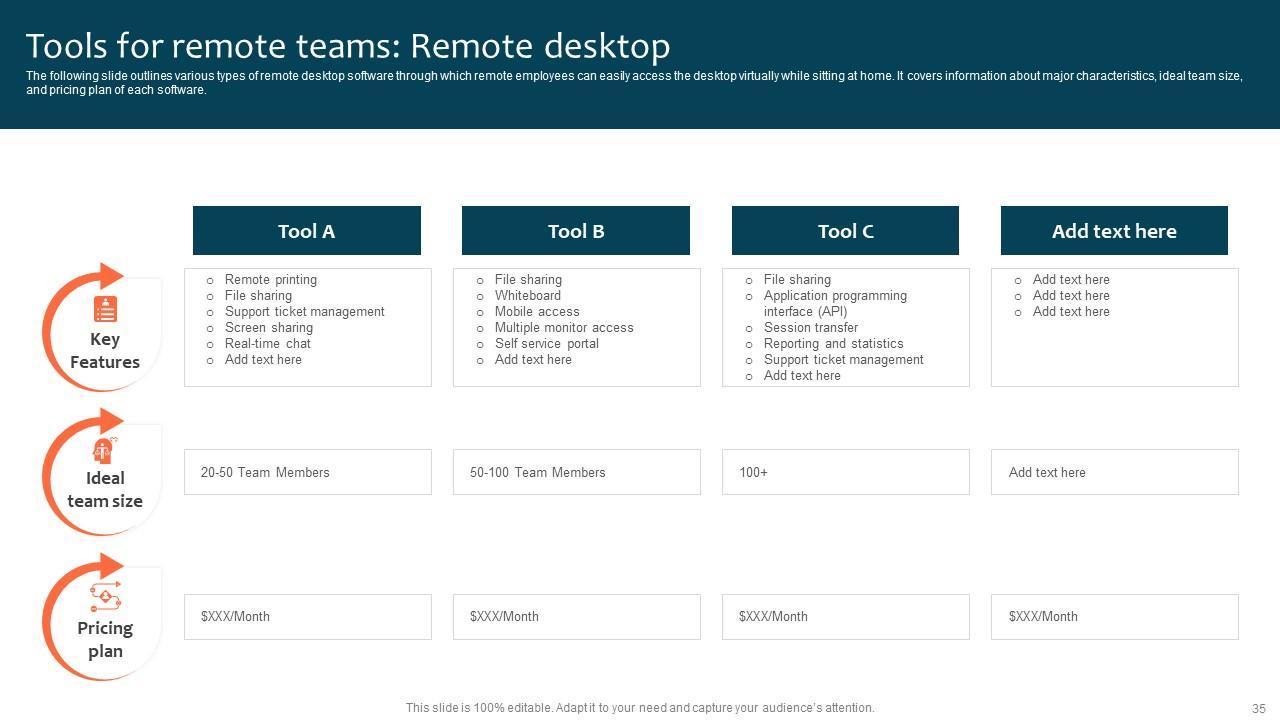Select the orange arrow circle around Key Features
The width and height of the screenshot is (1280, 720).
[x=100, y=326]
